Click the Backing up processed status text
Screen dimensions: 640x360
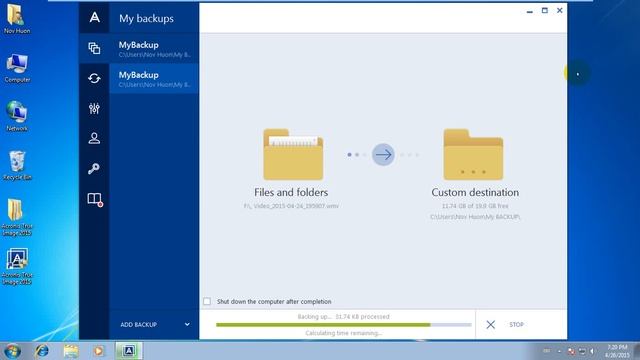pyautogui.click(x=343, y=316)
